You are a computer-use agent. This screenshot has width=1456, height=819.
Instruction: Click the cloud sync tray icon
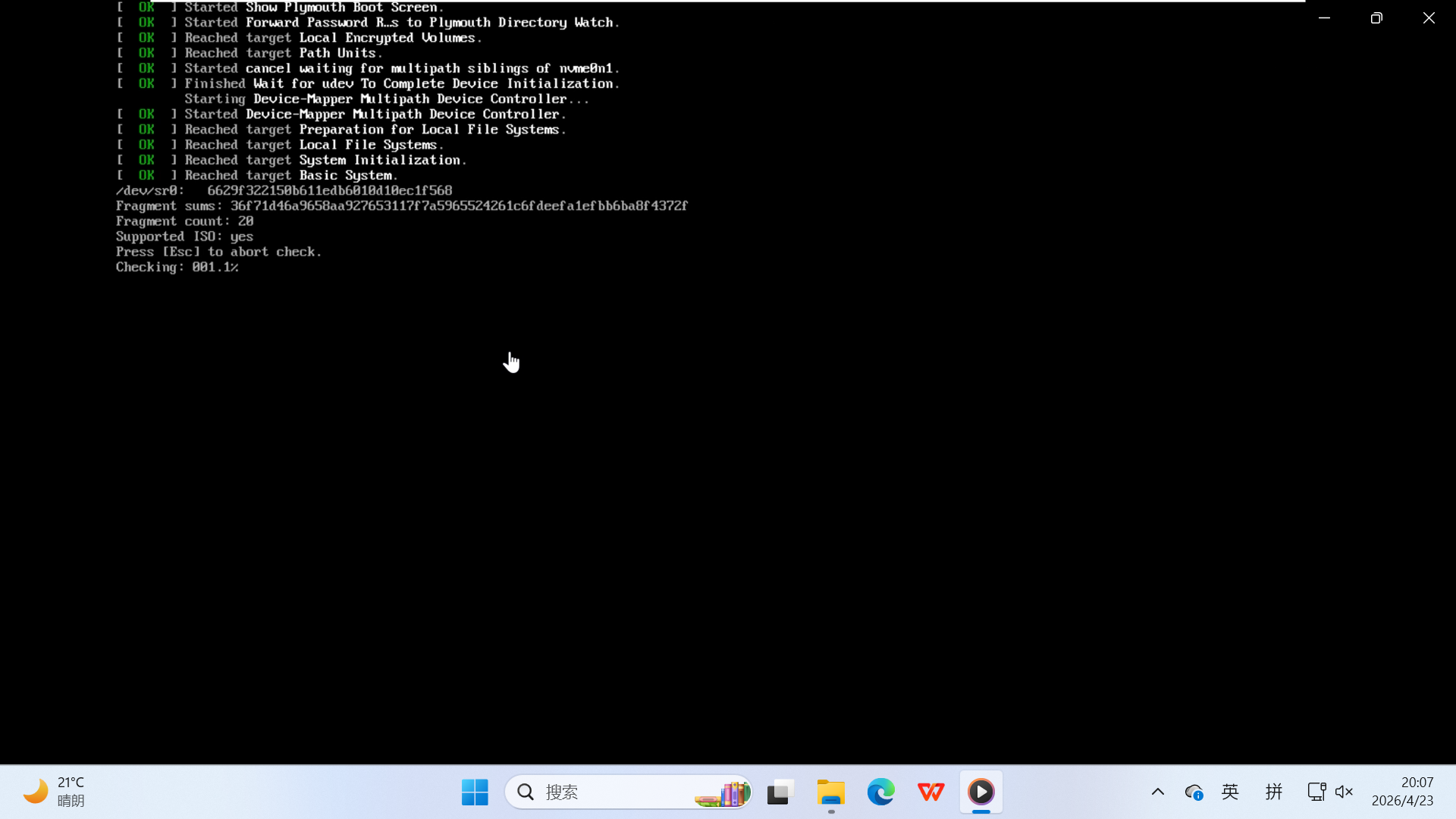[x=1194, y=792]
